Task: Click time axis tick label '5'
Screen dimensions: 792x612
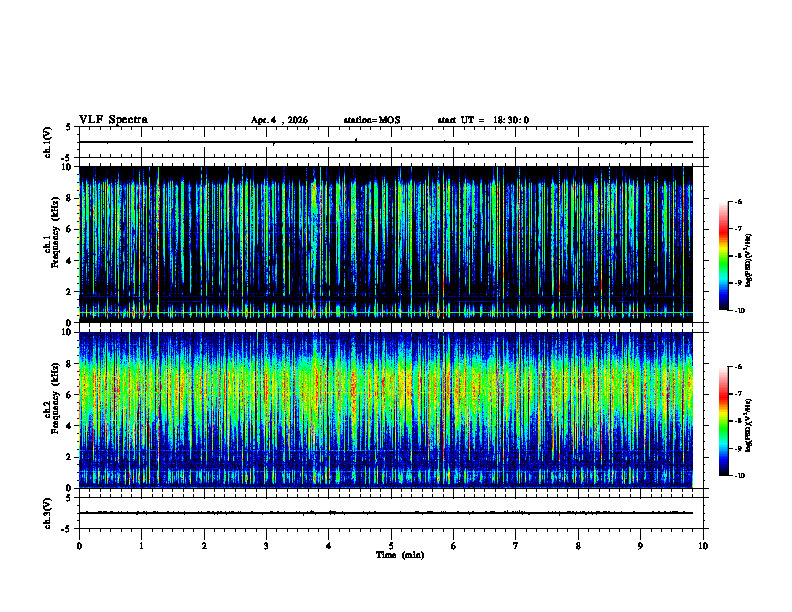Action: click(391, 546)
